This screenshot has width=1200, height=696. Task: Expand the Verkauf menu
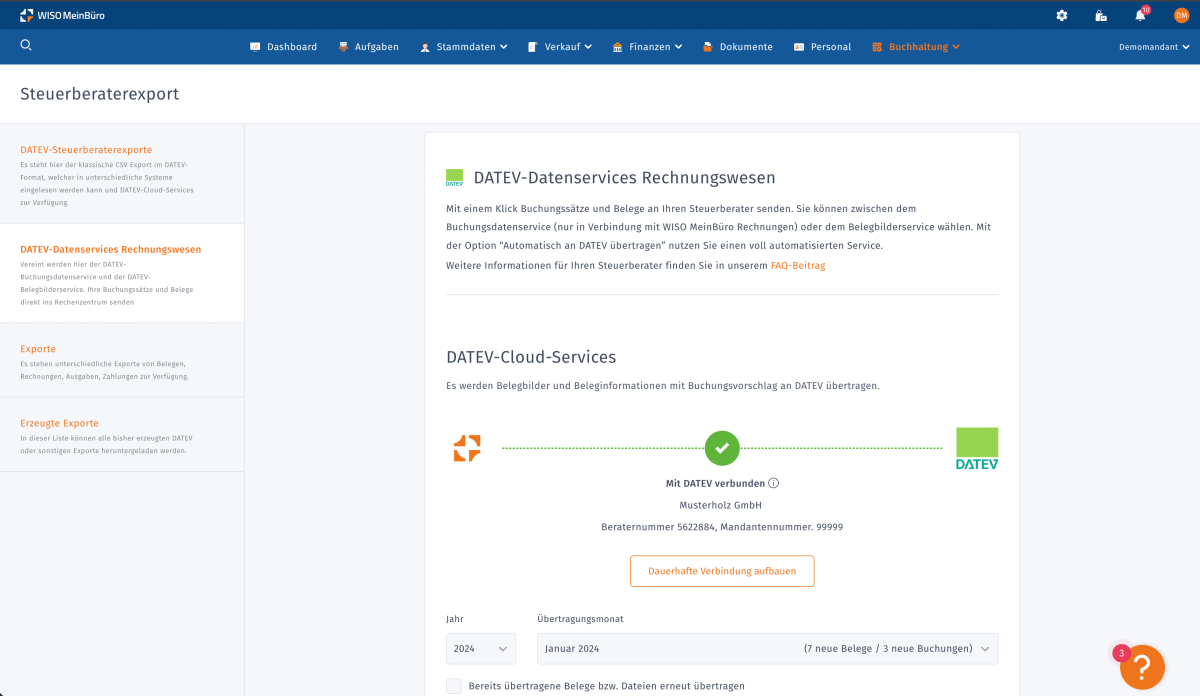point(560,47)
